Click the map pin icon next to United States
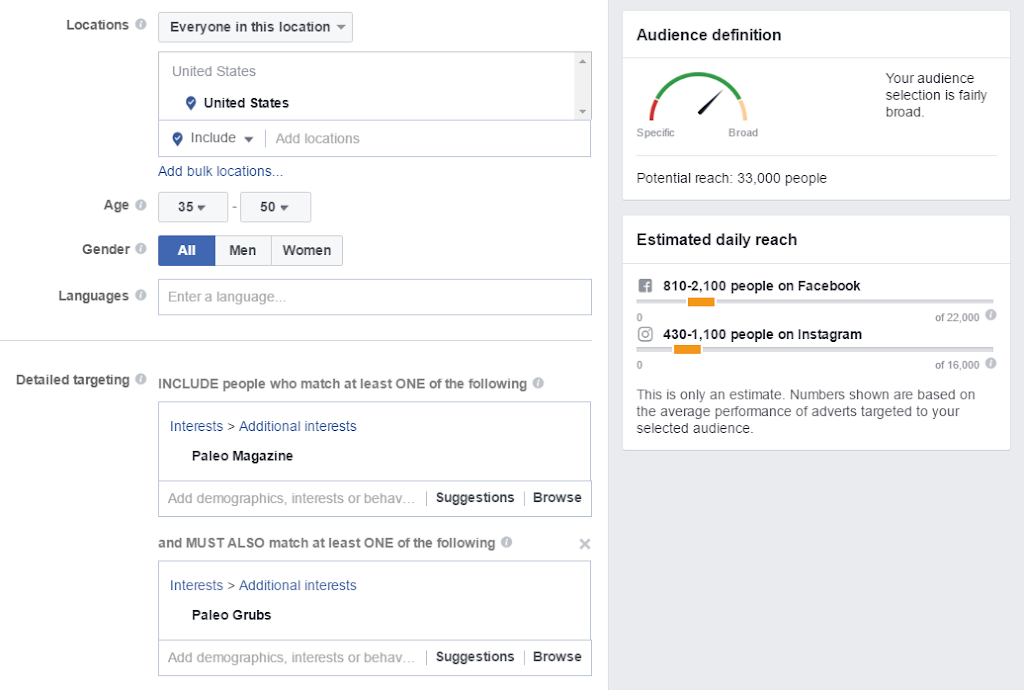 (x=191, y=103)
